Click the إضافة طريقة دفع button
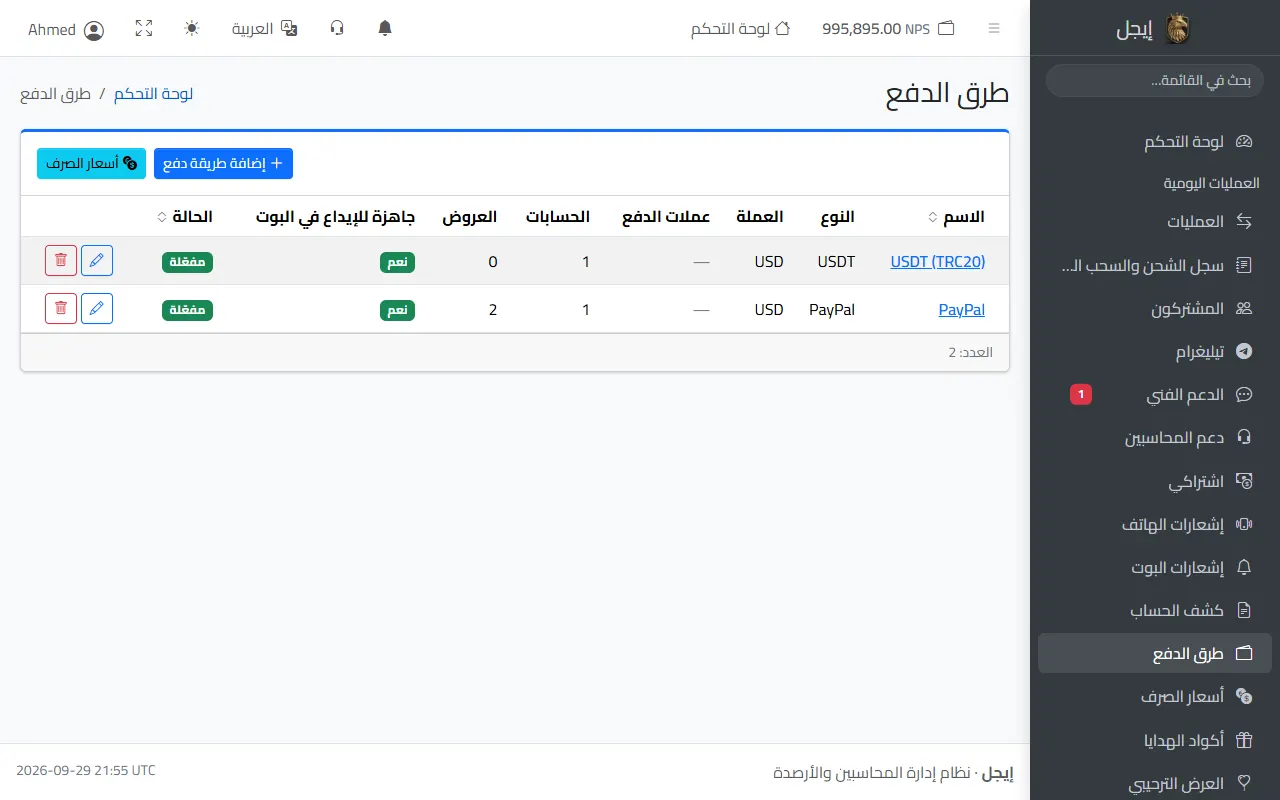Image resolution: width=1280 pixels, height=800 pixels. (x=223, y=163)
